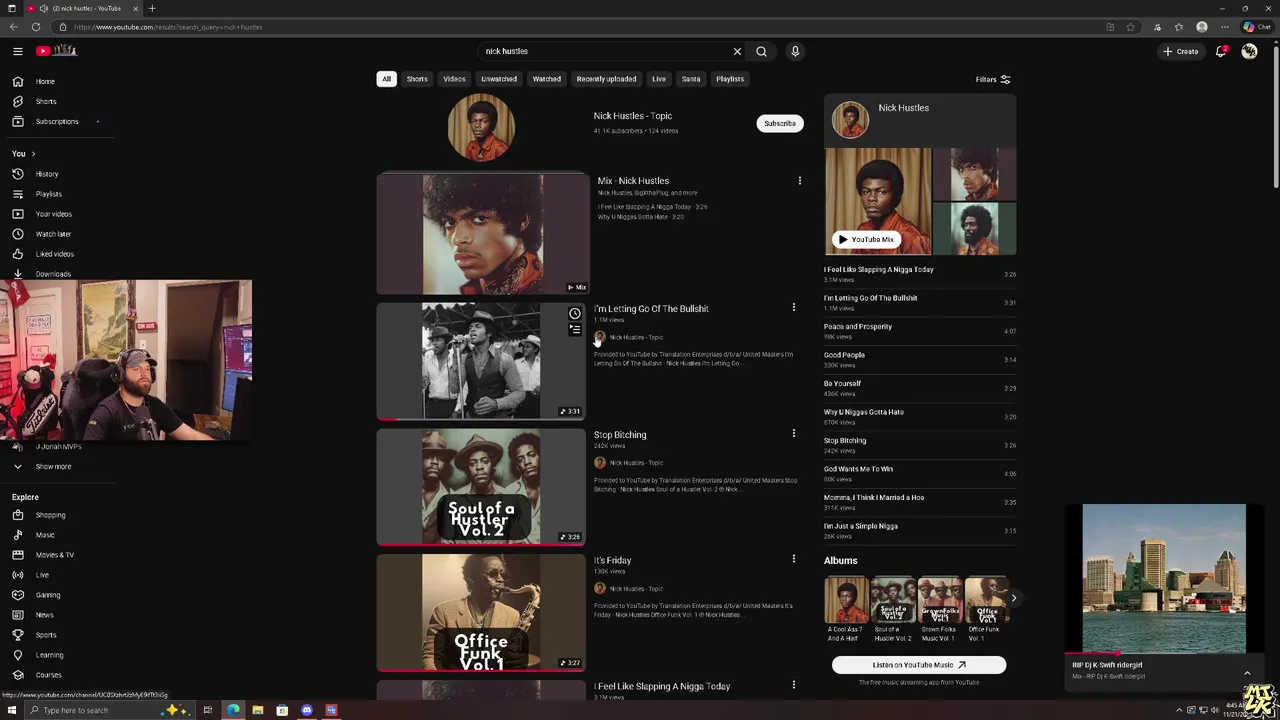The image size is (1280, 720).
Task: Subscribe to Nick Hustles - Topic
Action: (780, 123)
